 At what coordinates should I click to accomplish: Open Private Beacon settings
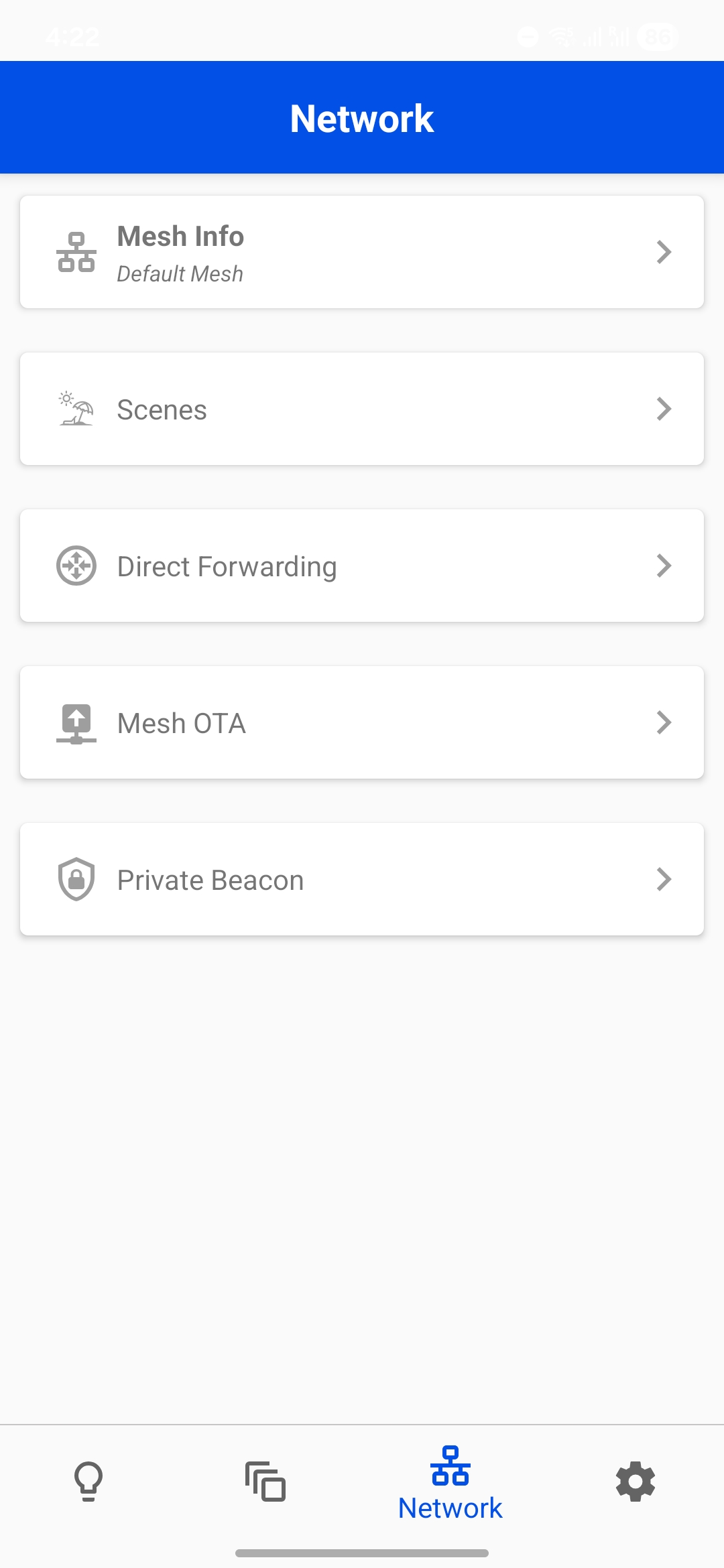point(362,879)
